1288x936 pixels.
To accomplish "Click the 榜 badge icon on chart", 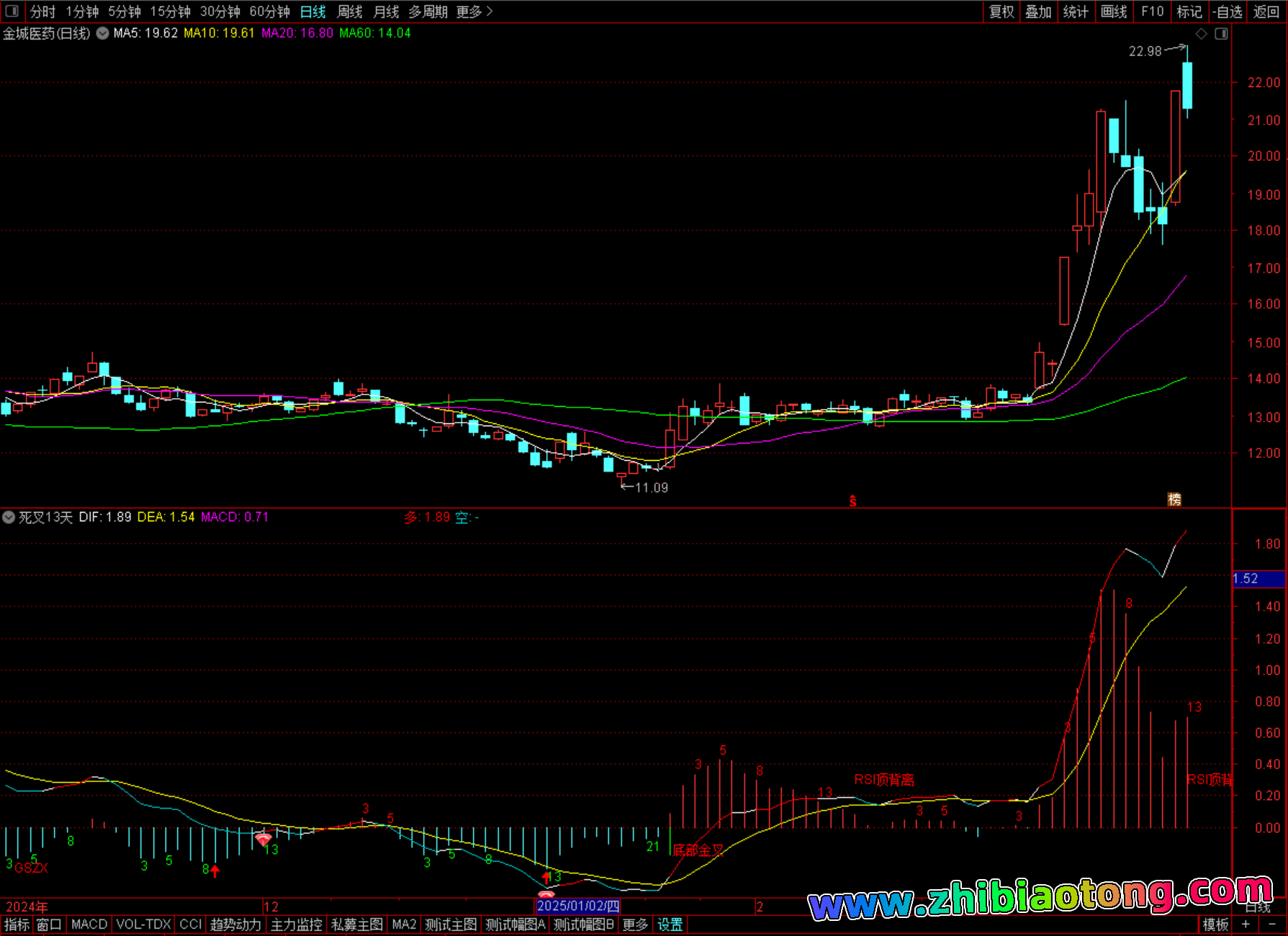I will click(x=1174, y=499).
